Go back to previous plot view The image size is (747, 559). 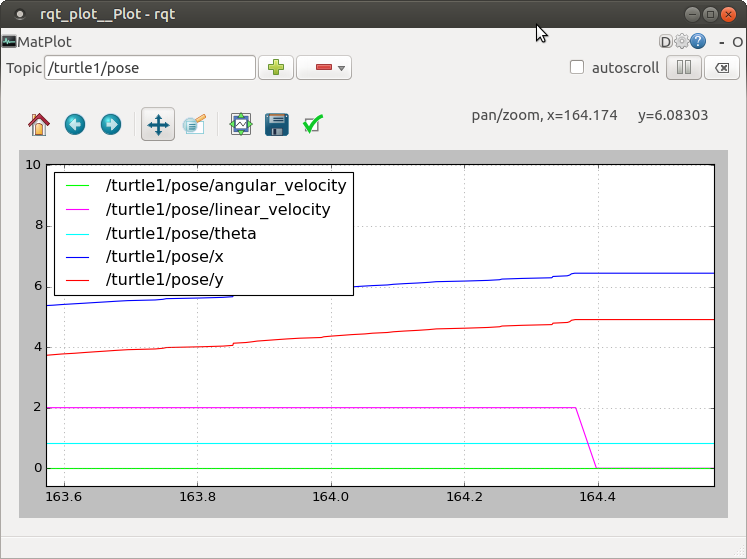pyautogui.click(x=75, y=125)
